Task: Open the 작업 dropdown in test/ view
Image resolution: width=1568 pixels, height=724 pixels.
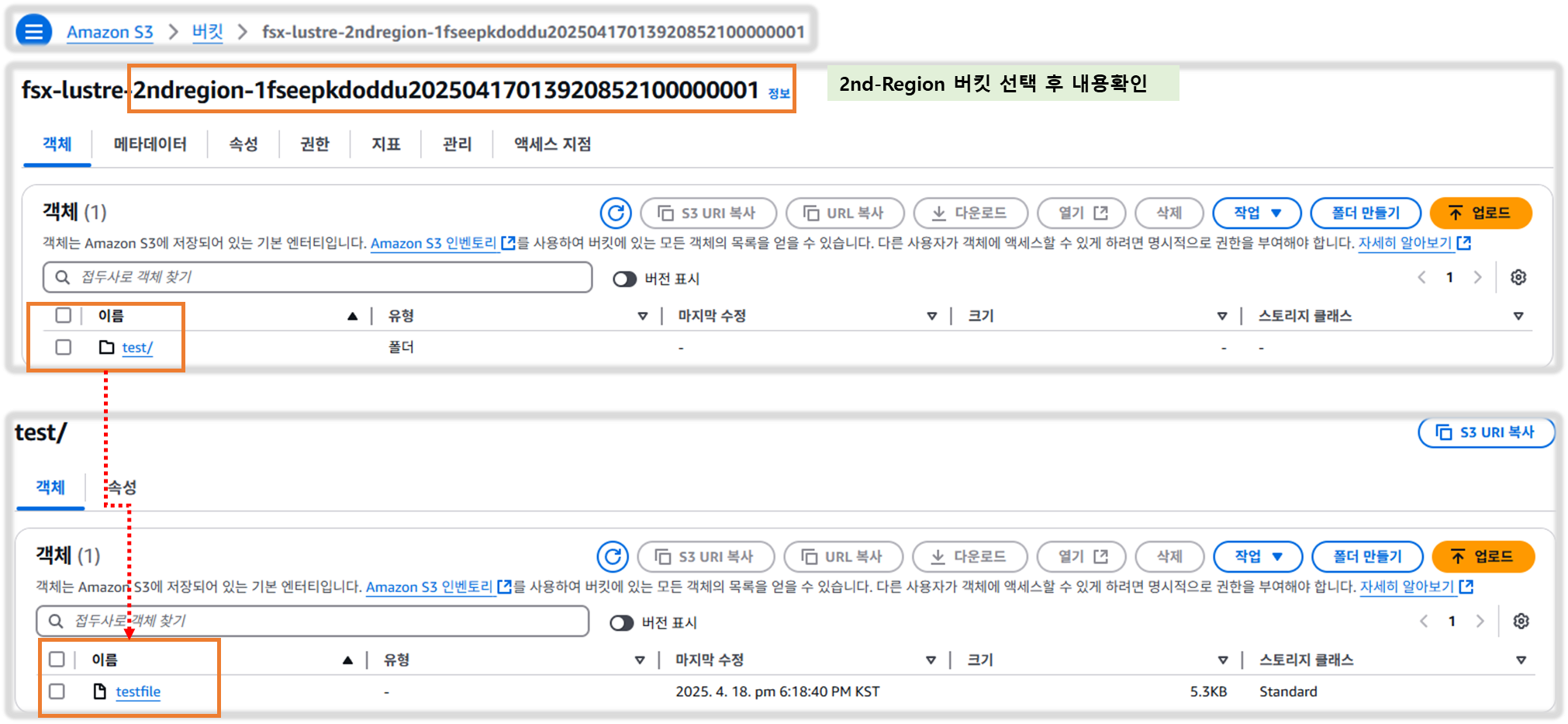Action: pyautogui.click(x=1258, y=556)
